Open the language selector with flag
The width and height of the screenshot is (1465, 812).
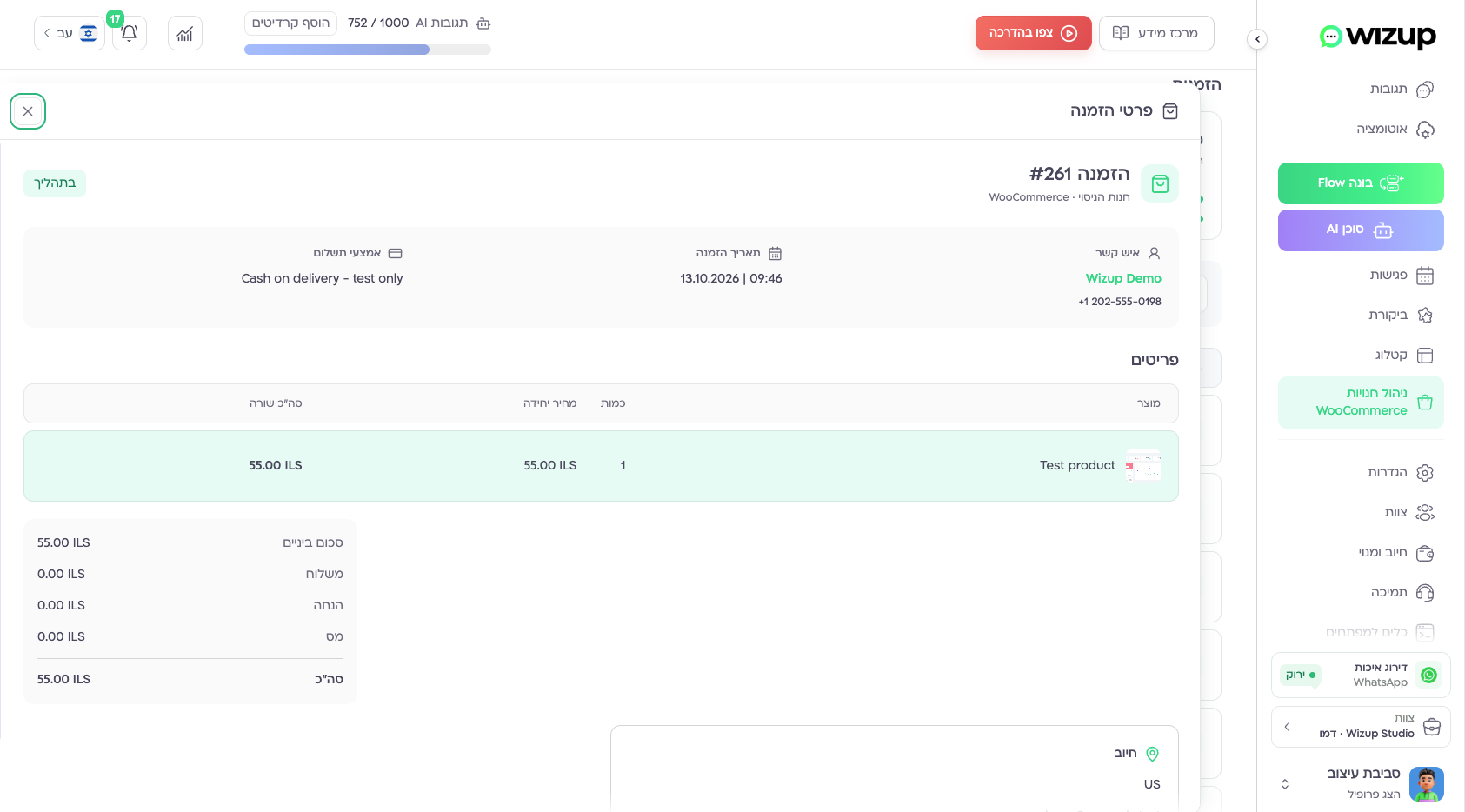coord(70,33)
